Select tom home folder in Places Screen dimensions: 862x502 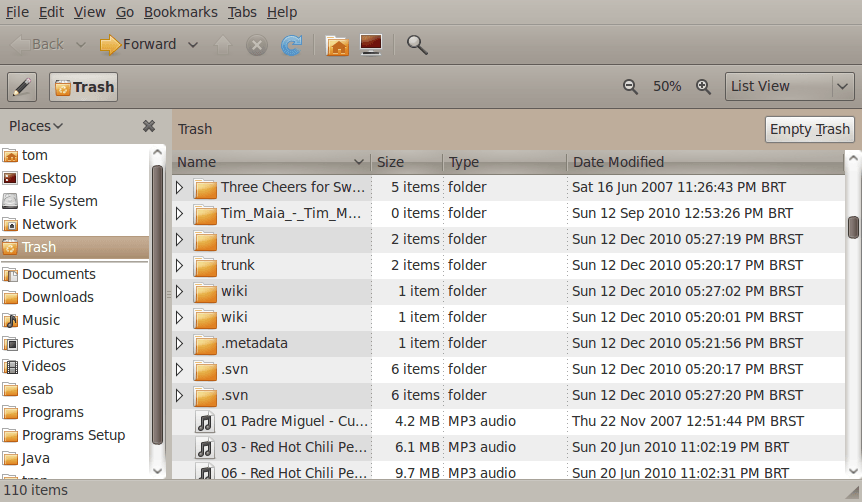tap(74, 155)
